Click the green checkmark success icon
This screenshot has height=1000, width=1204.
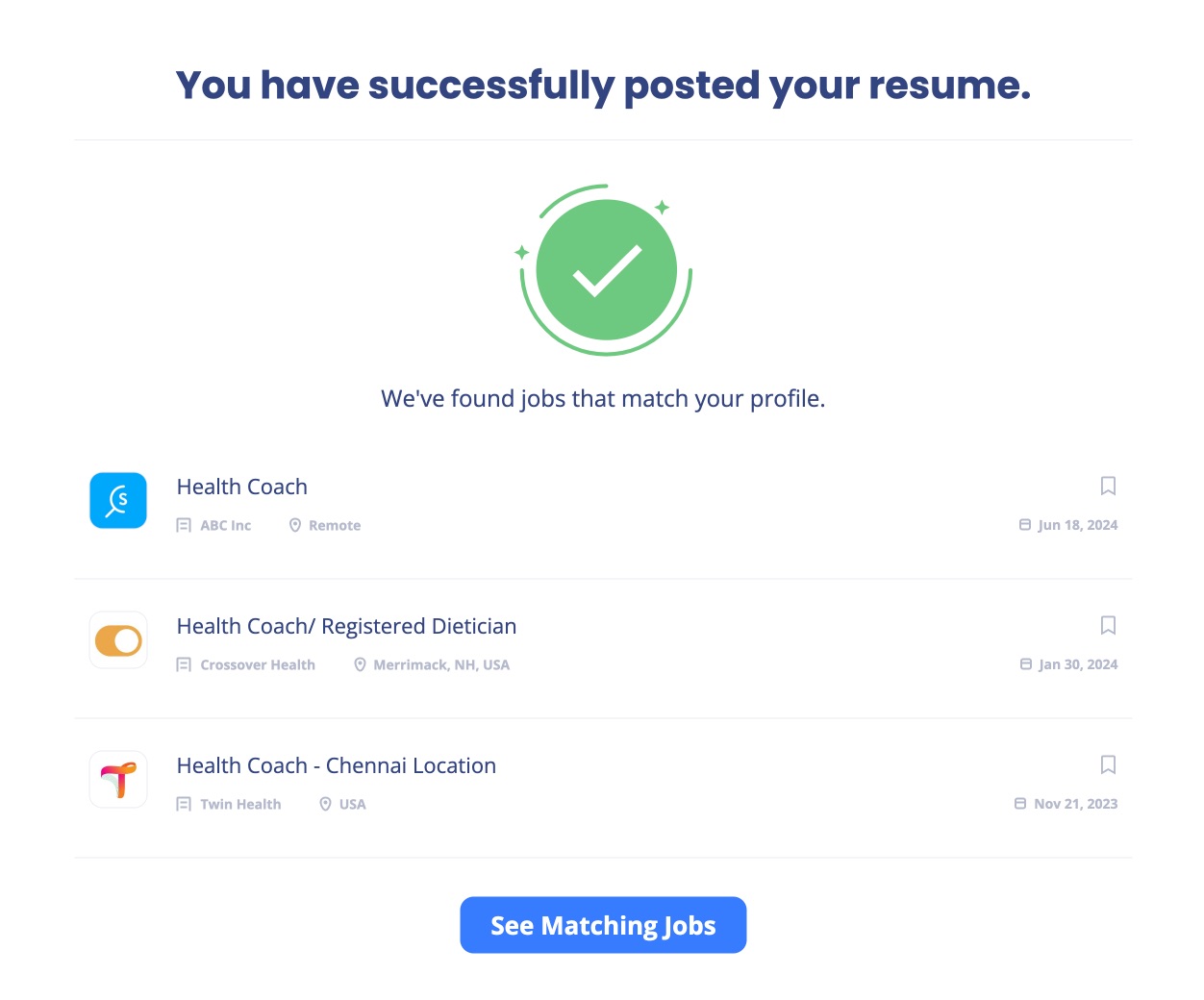click(x=605, y=270)
